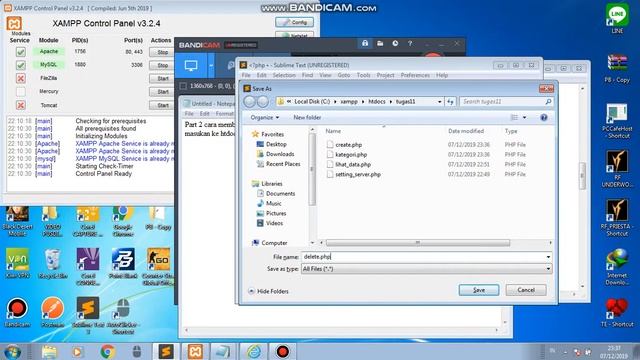The width and height of the screenshot is (640, 360).
Task: Click the XAMPP Config button
Action: [294, 22]
